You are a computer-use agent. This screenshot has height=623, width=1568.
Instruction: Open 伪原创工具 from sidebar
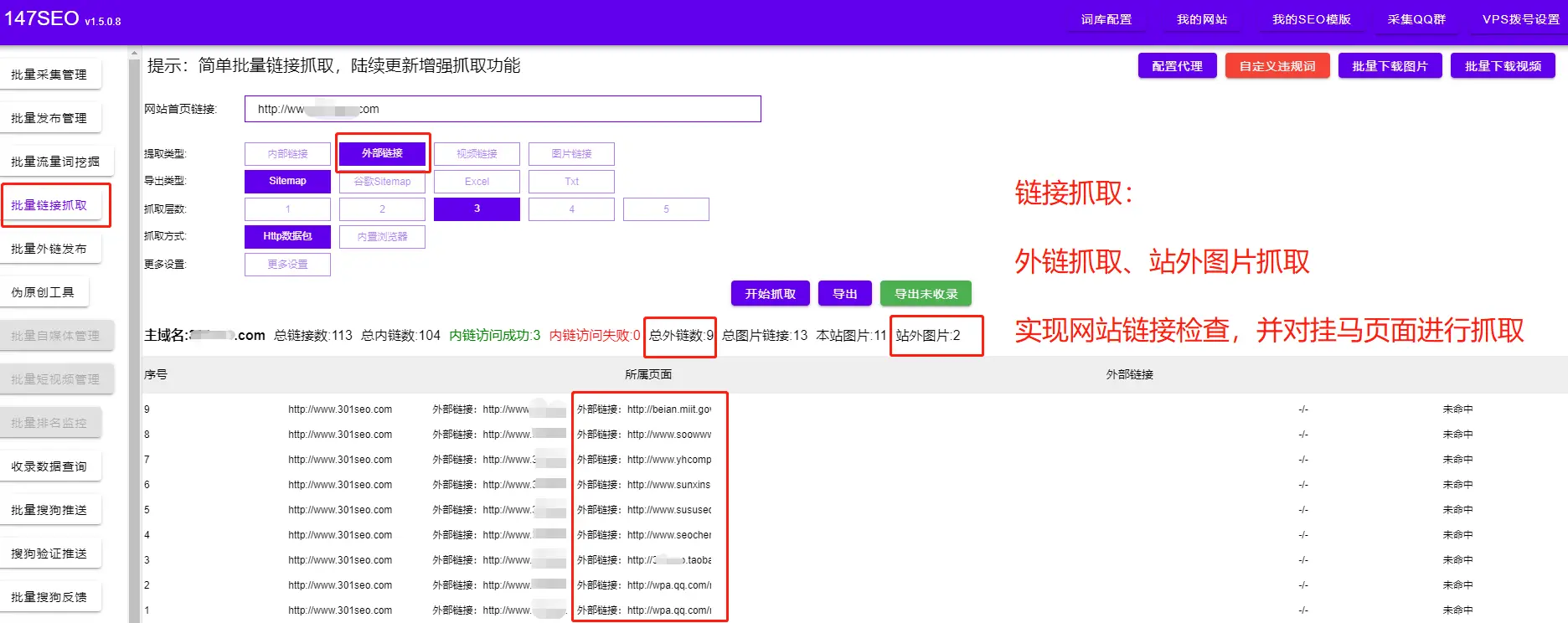43,292
